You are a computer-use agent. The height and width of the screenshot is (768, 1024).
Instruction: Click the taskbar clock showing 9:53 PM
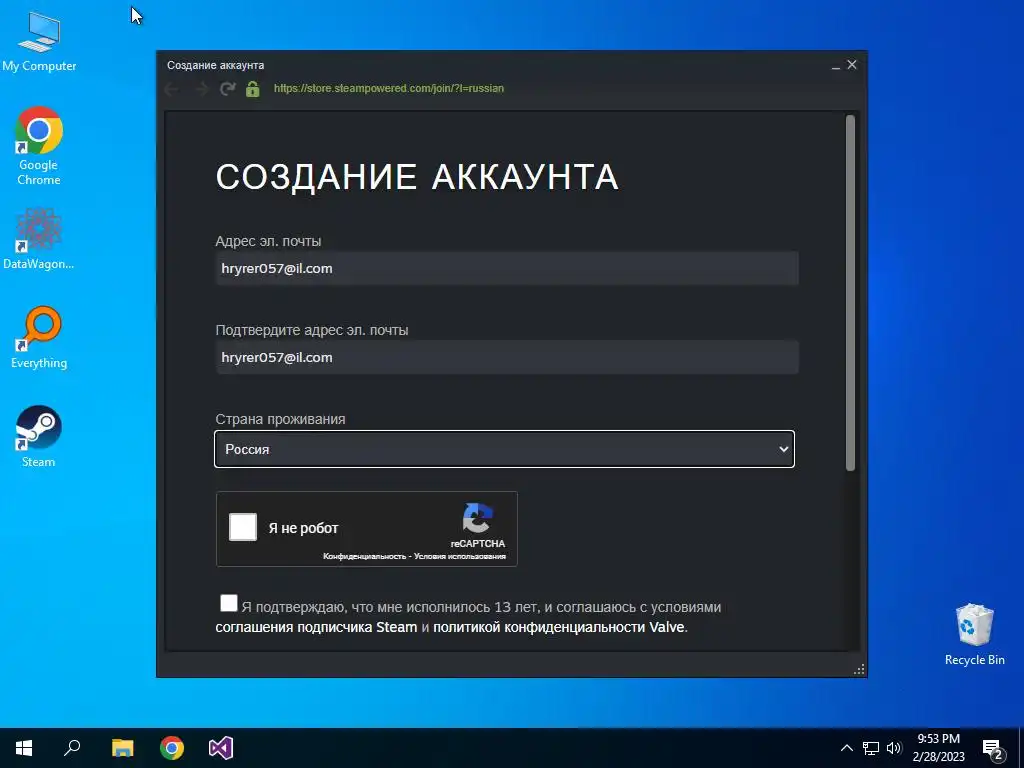pos(938,748)
